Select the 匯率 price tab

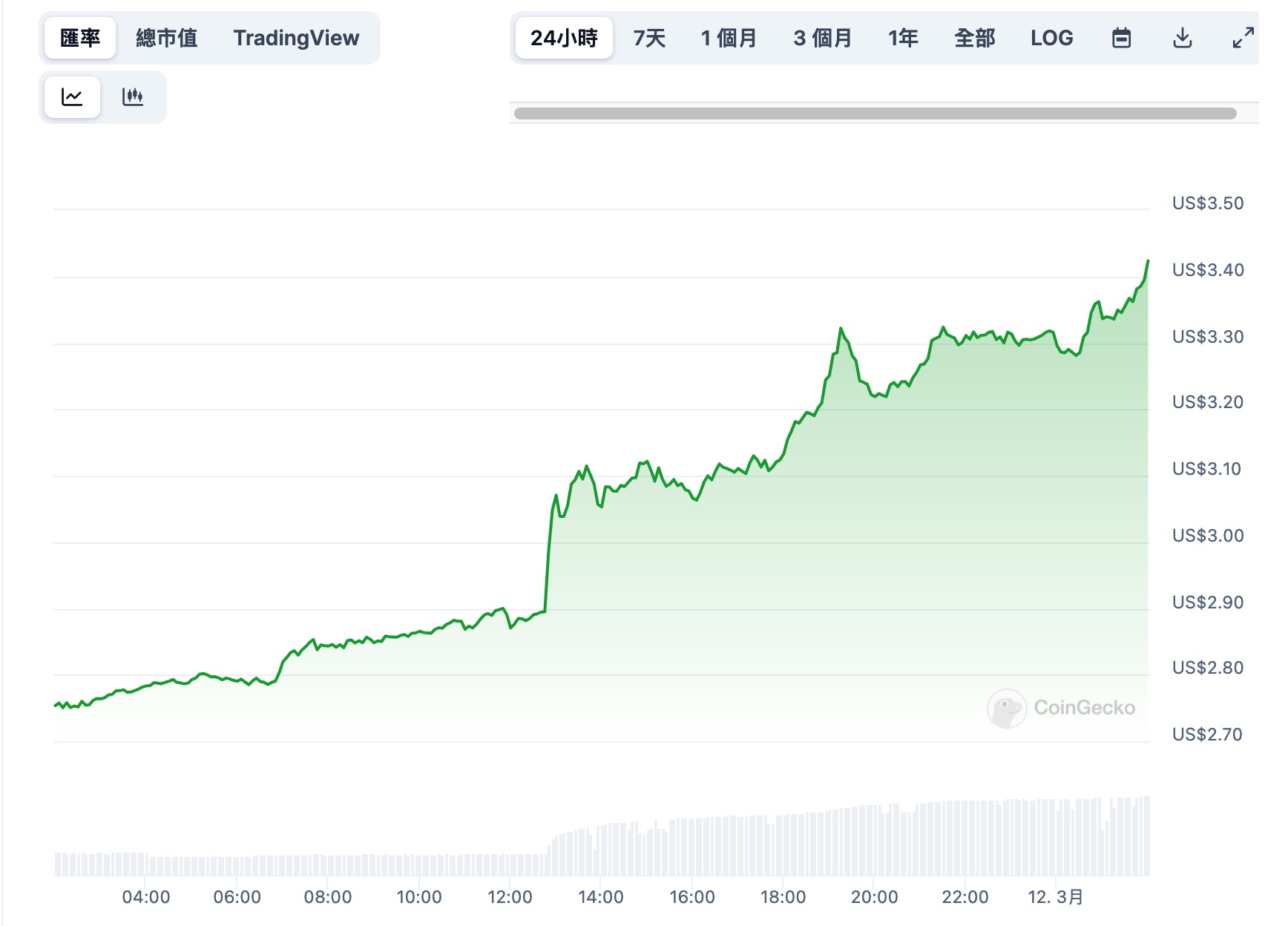point(80,38)
